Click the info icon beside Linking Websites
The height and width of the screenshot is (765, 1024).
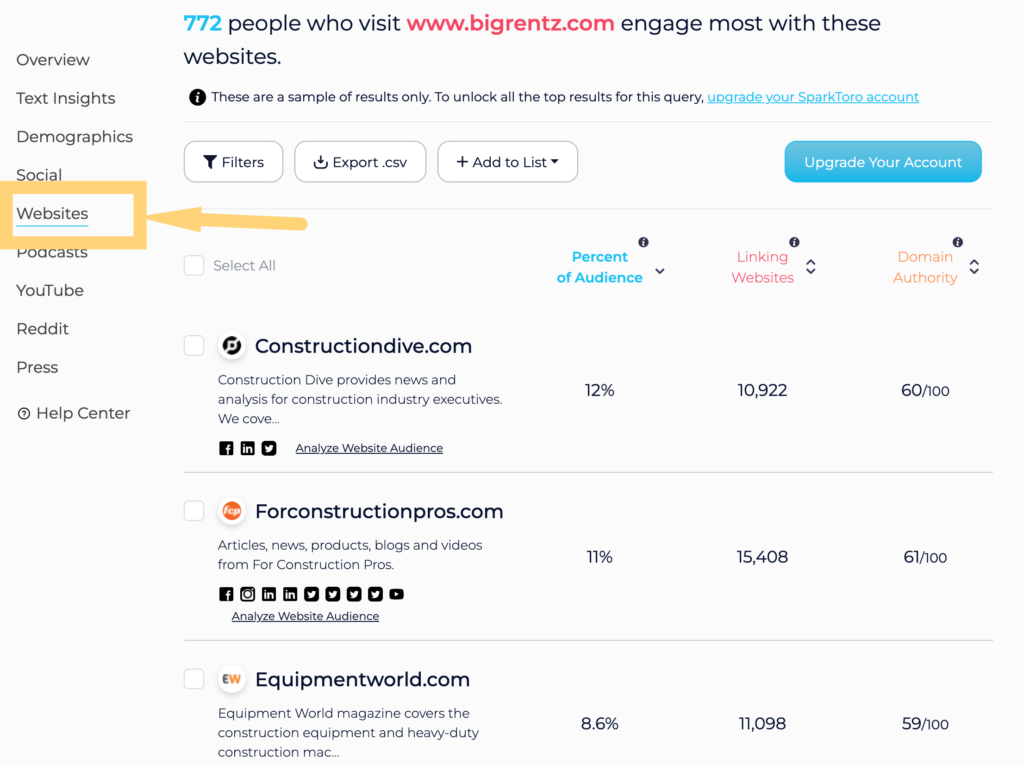[794, 241]
